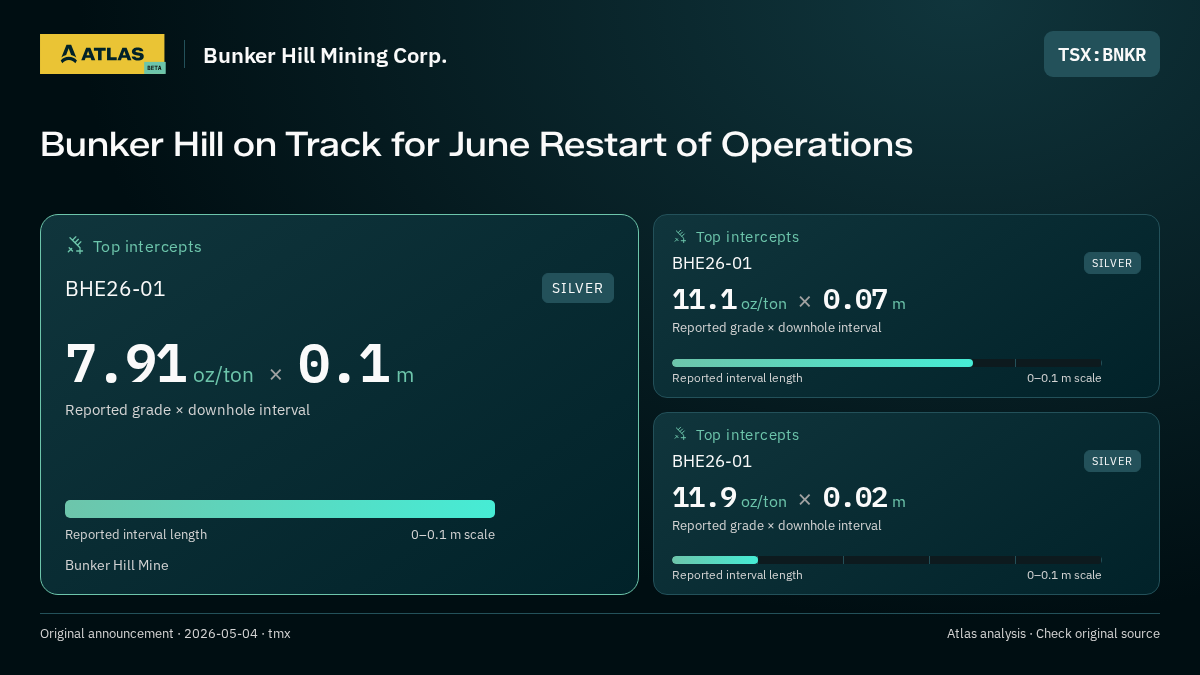Click the drill icon in the 11.9 oz/ton card

[x=680, y=435]
